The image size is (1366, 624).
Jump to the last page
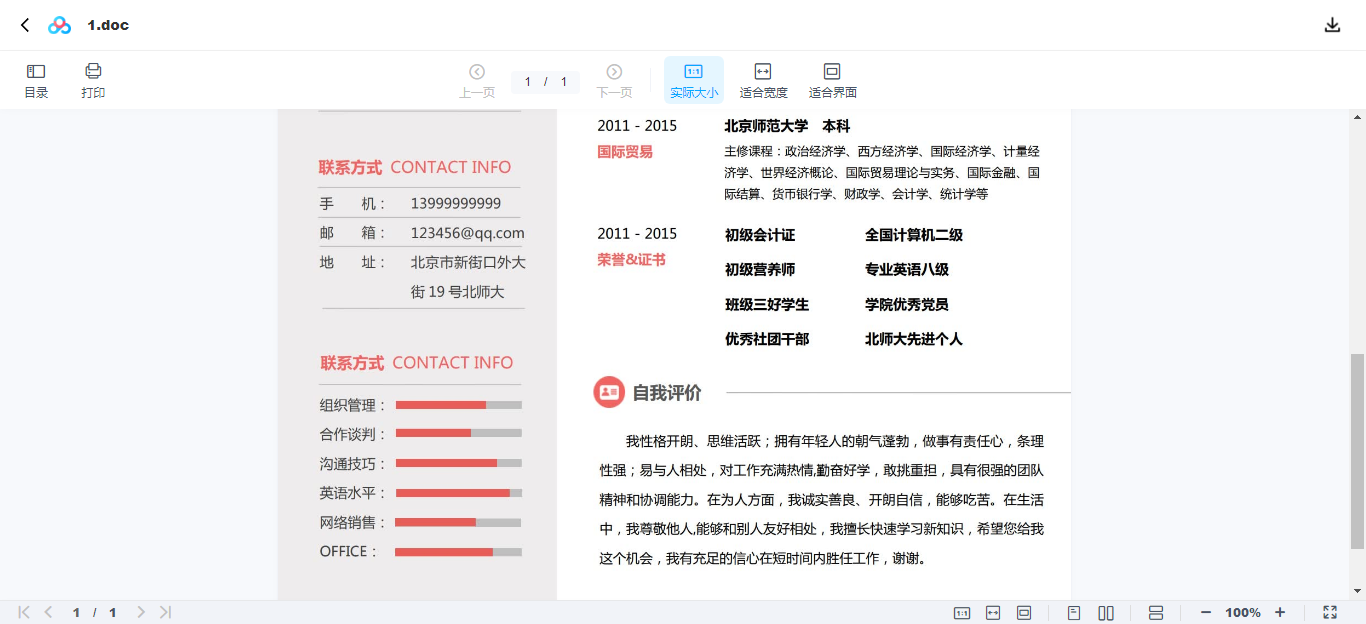coord(164,611)
